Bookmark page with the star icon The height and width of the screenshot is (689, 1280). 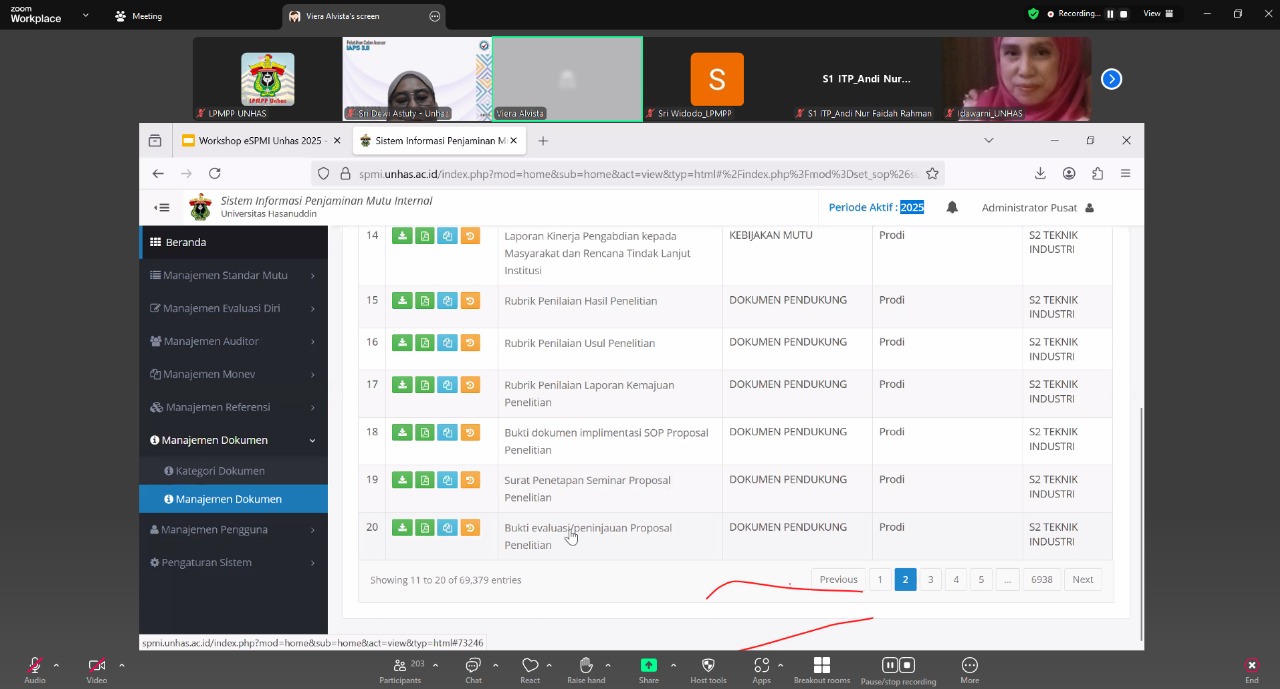pos(932,173)
